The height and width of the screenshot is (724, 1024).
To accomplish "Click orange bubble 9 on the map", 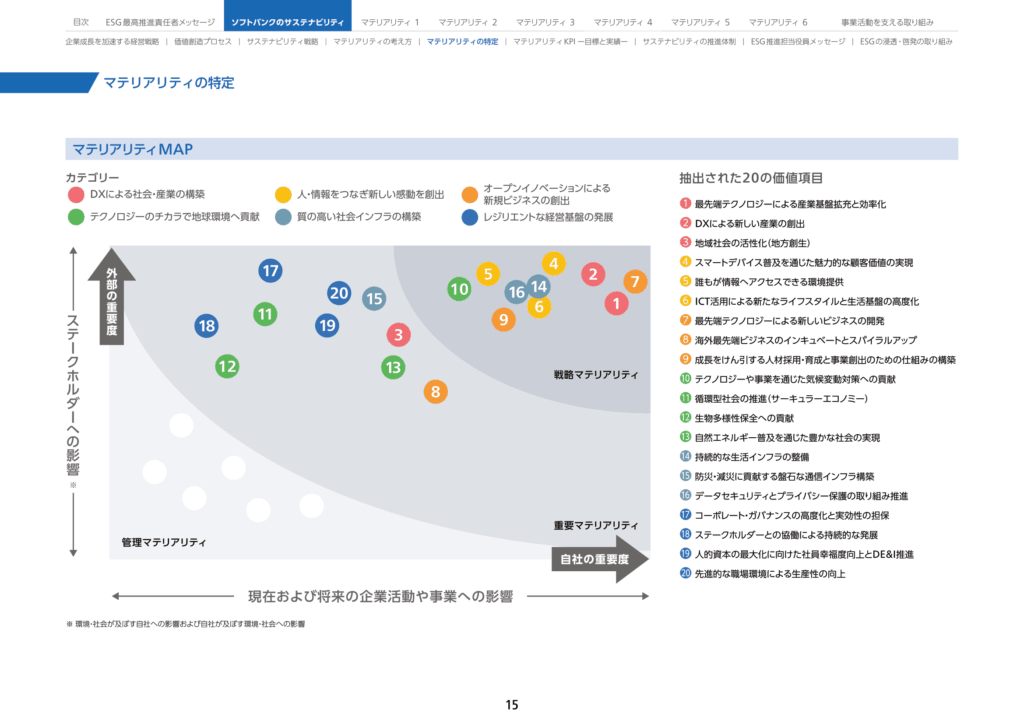I will pos(504,319).
